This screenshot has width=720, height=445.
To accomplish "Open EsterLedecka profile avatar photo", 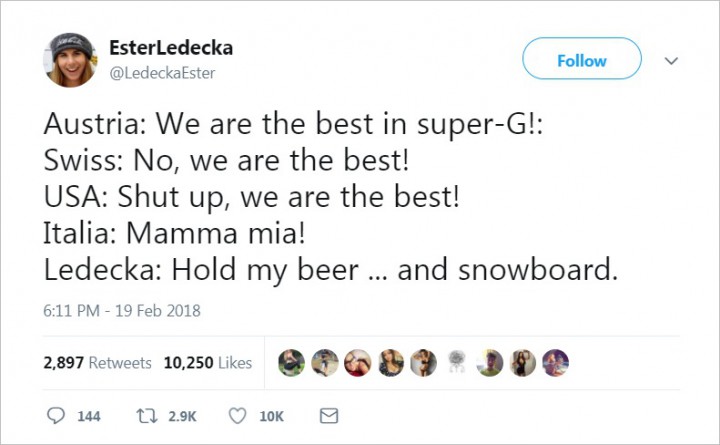I will pyautogui.click(x=70, y=60).
